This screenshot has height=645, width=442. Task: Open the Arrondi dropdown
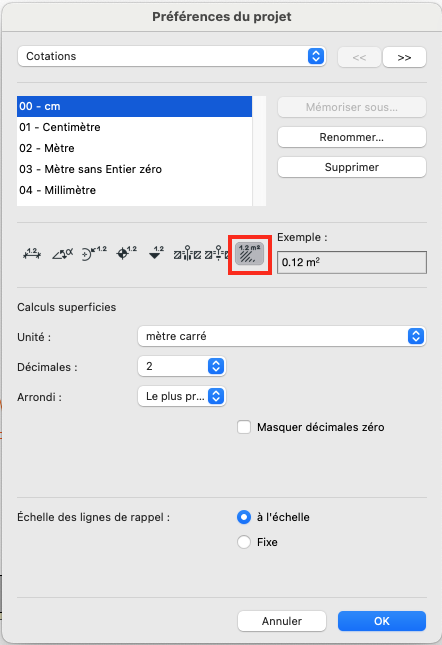point(181,396)
